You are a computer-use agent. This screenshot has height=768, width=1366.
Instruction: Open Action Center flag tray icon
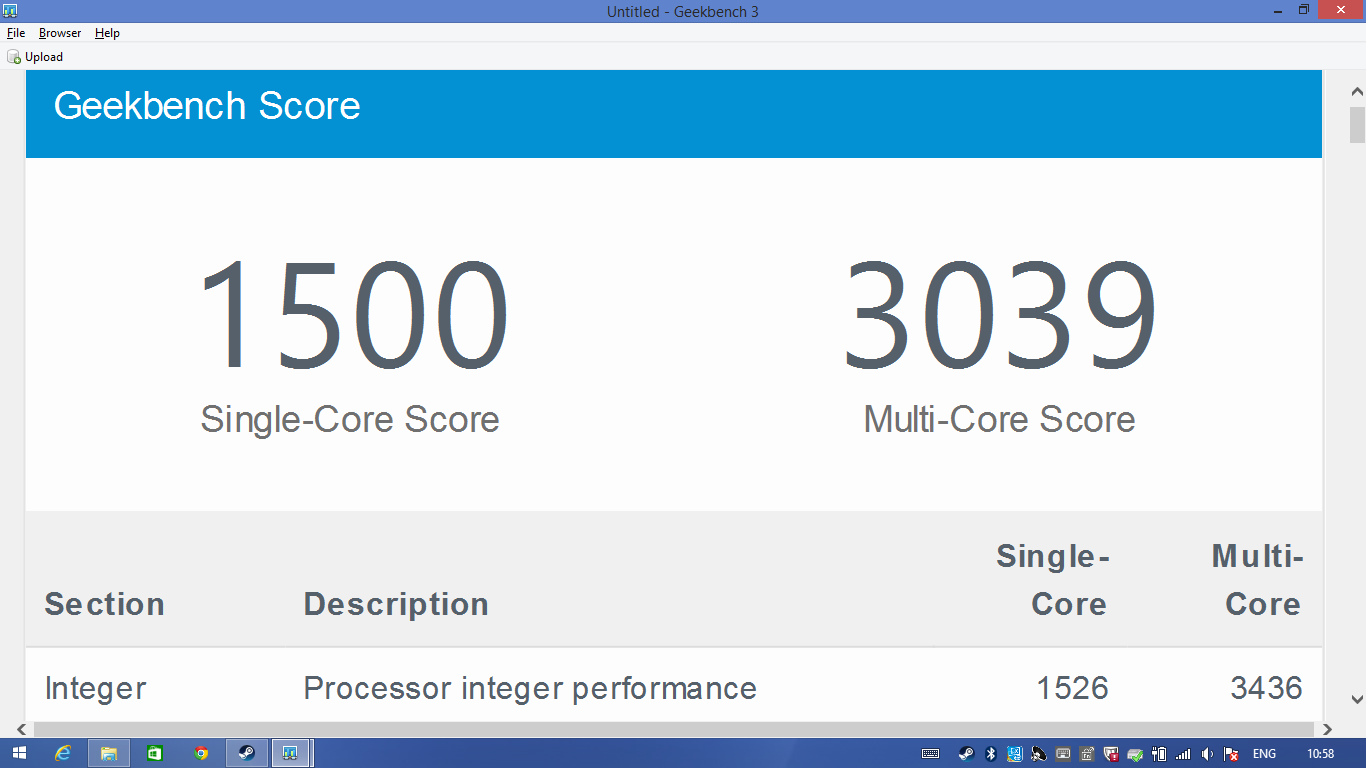pos(1231,754)
